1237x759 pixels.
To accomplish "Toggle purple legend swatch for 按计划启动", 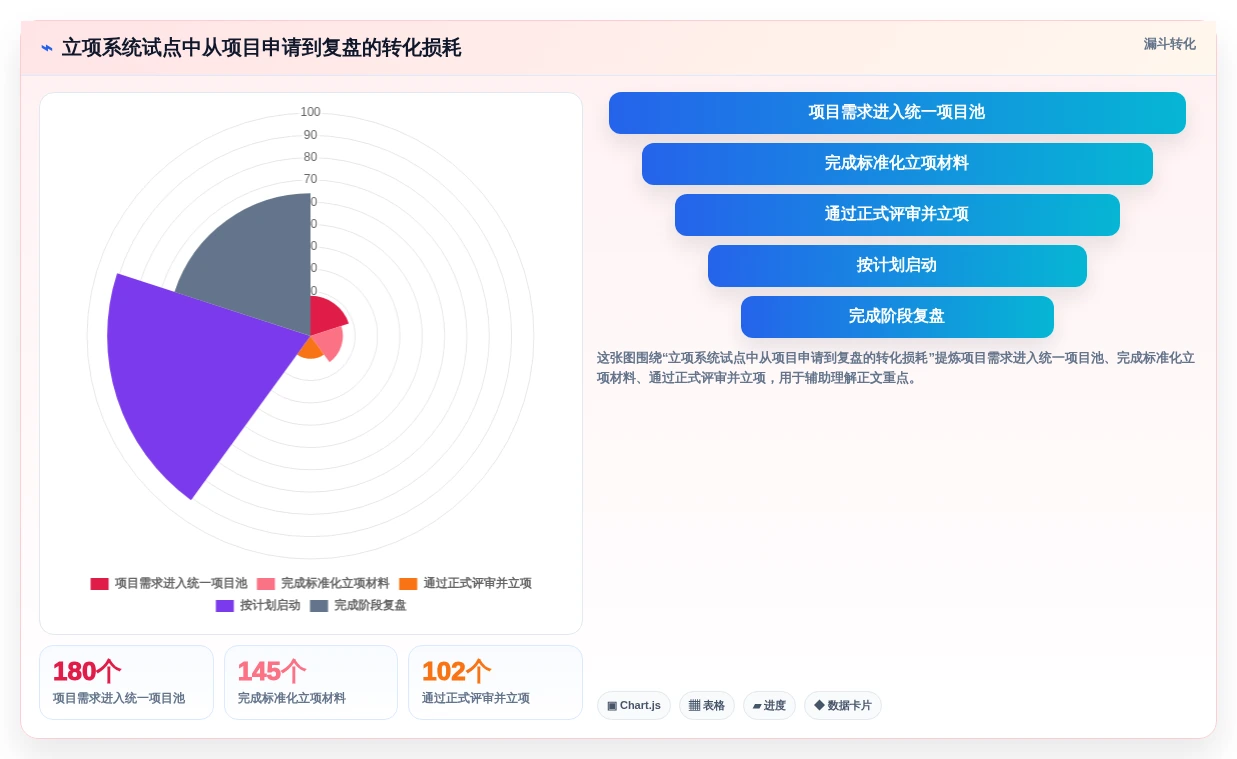I will 225,606.
